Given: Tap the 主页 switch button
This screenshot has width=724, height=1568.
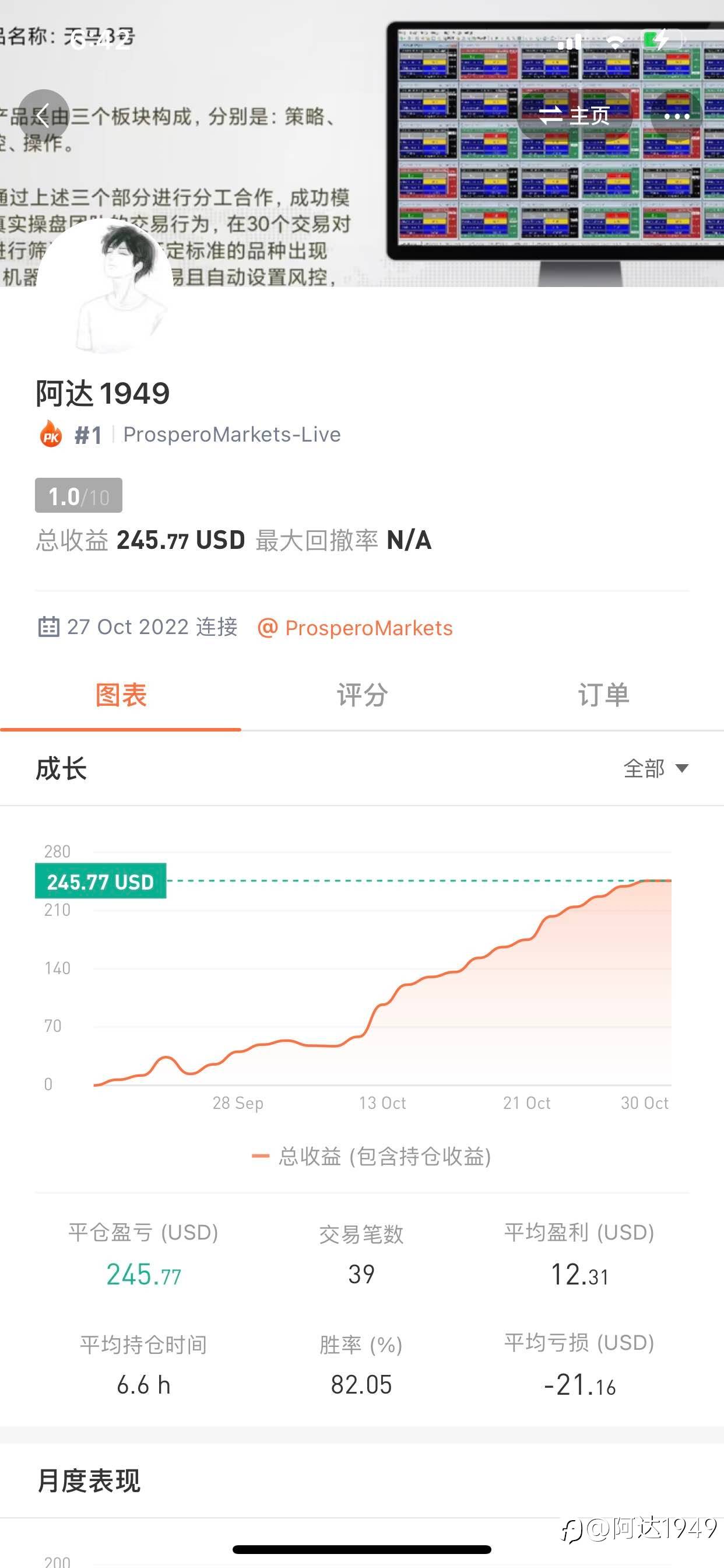Looking at the screenshot, I should pyautogui.click(x=575, y=116).
